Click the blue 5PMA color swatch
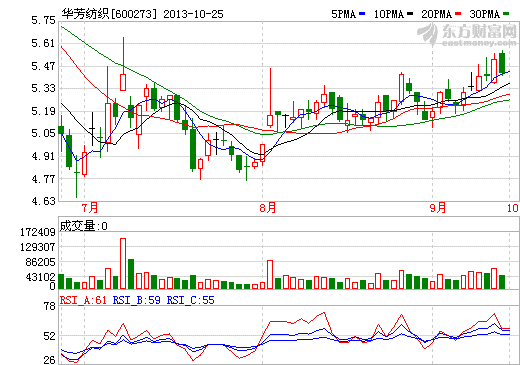The height and width of the screenshot is (365, 520). point(362,14)
